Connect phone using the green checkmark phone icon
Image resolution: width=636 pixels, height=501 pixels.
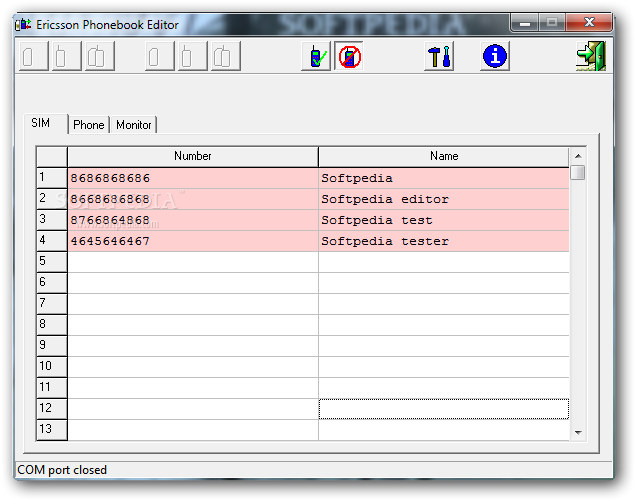pyautogui.click(x=316, y=56)
